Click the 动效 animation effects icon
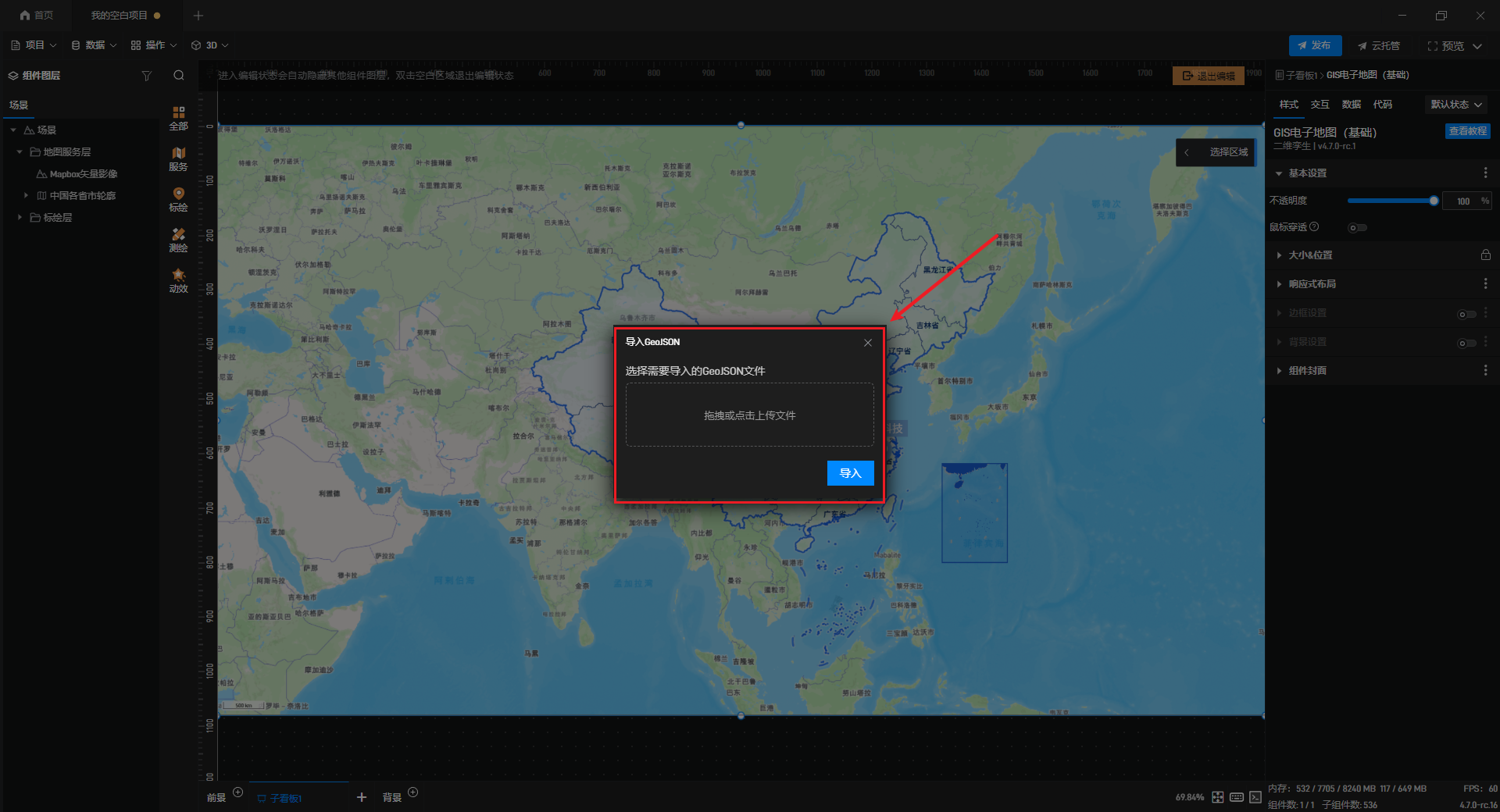Viewport: 1500px width, 812px height. click(x=178, y=280)
